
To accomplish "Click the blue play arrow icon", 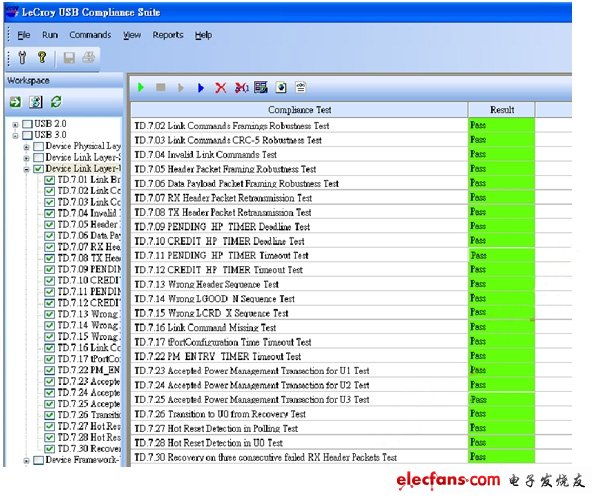I will [201, 88].
